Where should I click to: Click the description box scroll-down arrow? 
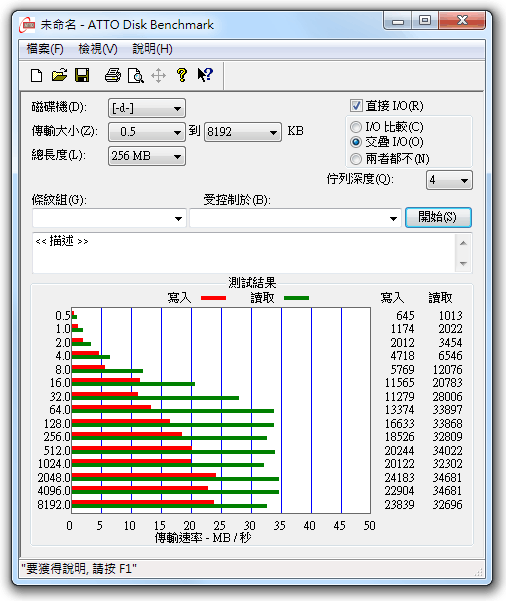463,263
